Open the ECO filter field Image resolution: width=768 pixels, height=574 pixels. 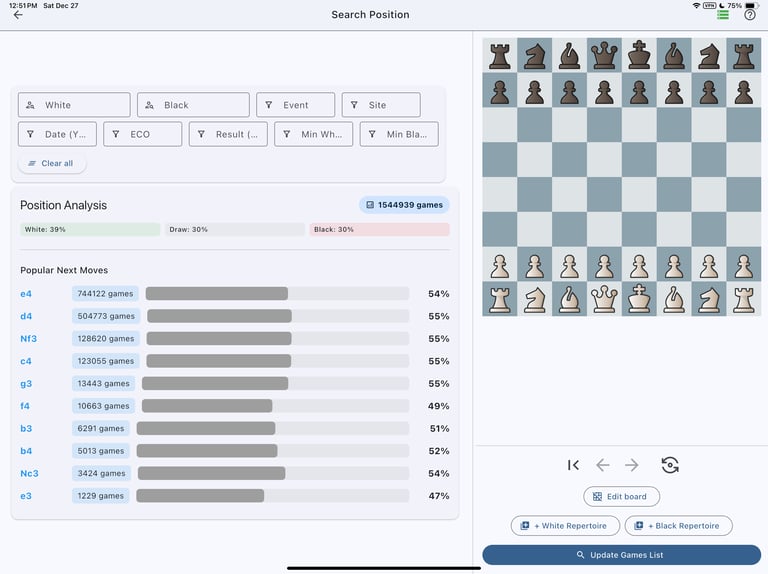click(x=143, y=134)
